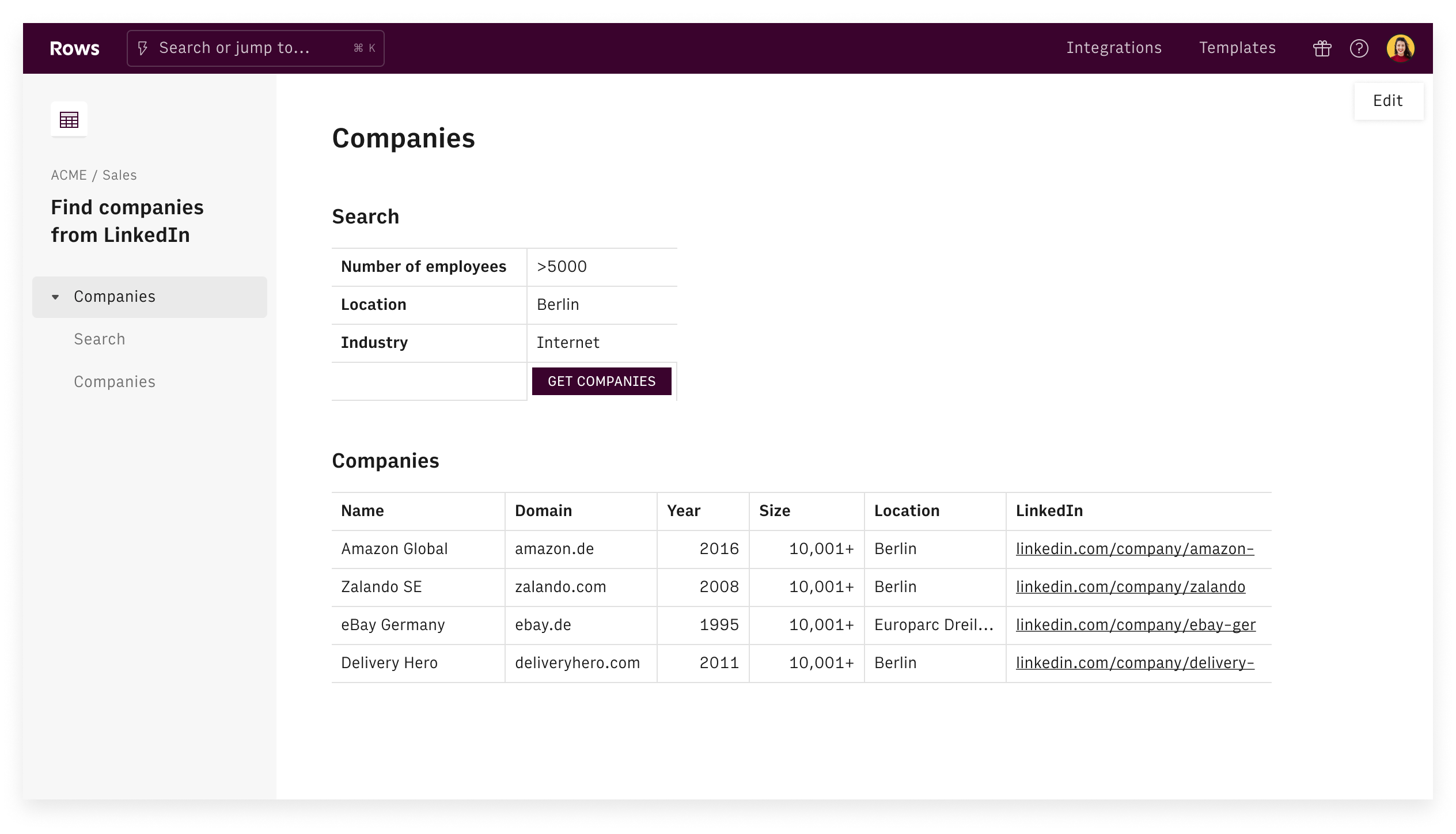Open the linkedin.com/company/amazon- link
This screenshot has width=1456, height=834.
coord(1135,549)
